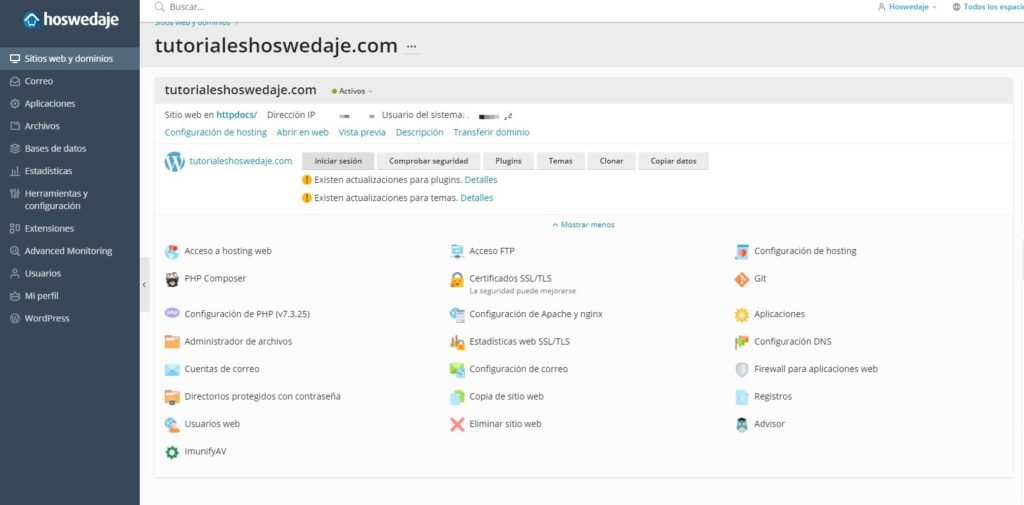The height and width of the screenshot is (505, 1024).
Task: Open the Cuentas de correo envelope icon
Action: click(x=172, y=369)
